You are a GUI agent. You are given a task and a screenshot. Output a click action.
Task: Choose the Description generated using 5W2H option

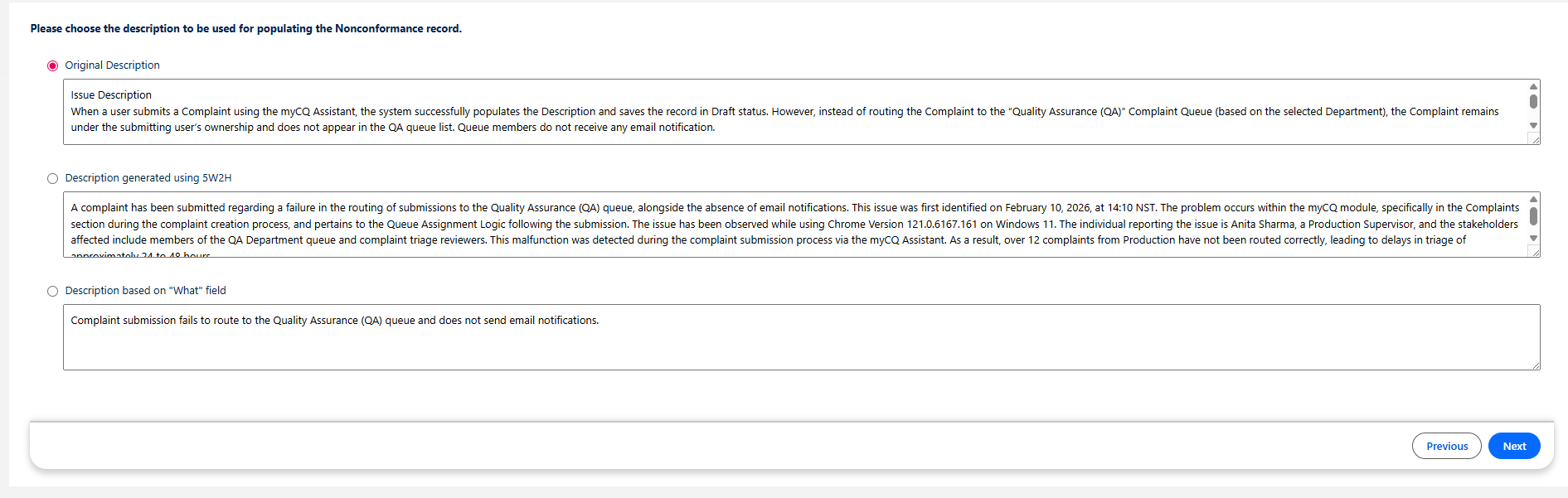[53, 178]
